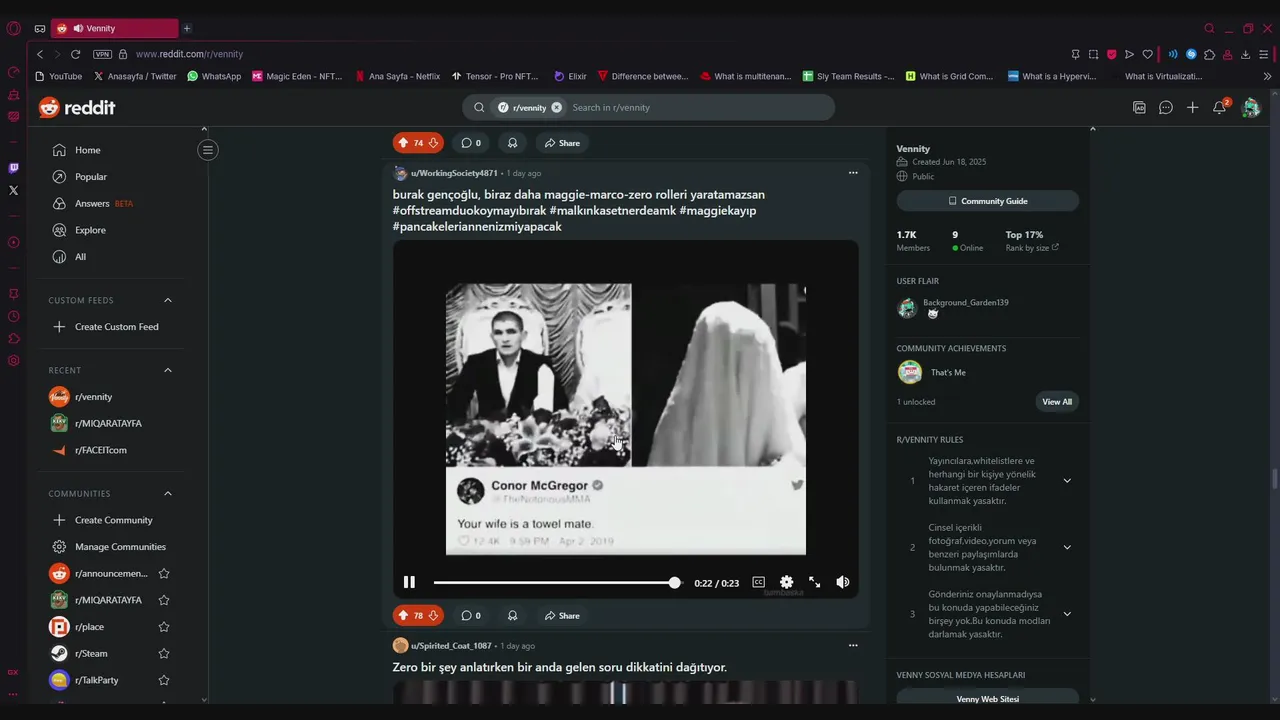Show more bookmarks chevron
Viewport: 1280px width, 720px height.
[x=1267, y=76]
